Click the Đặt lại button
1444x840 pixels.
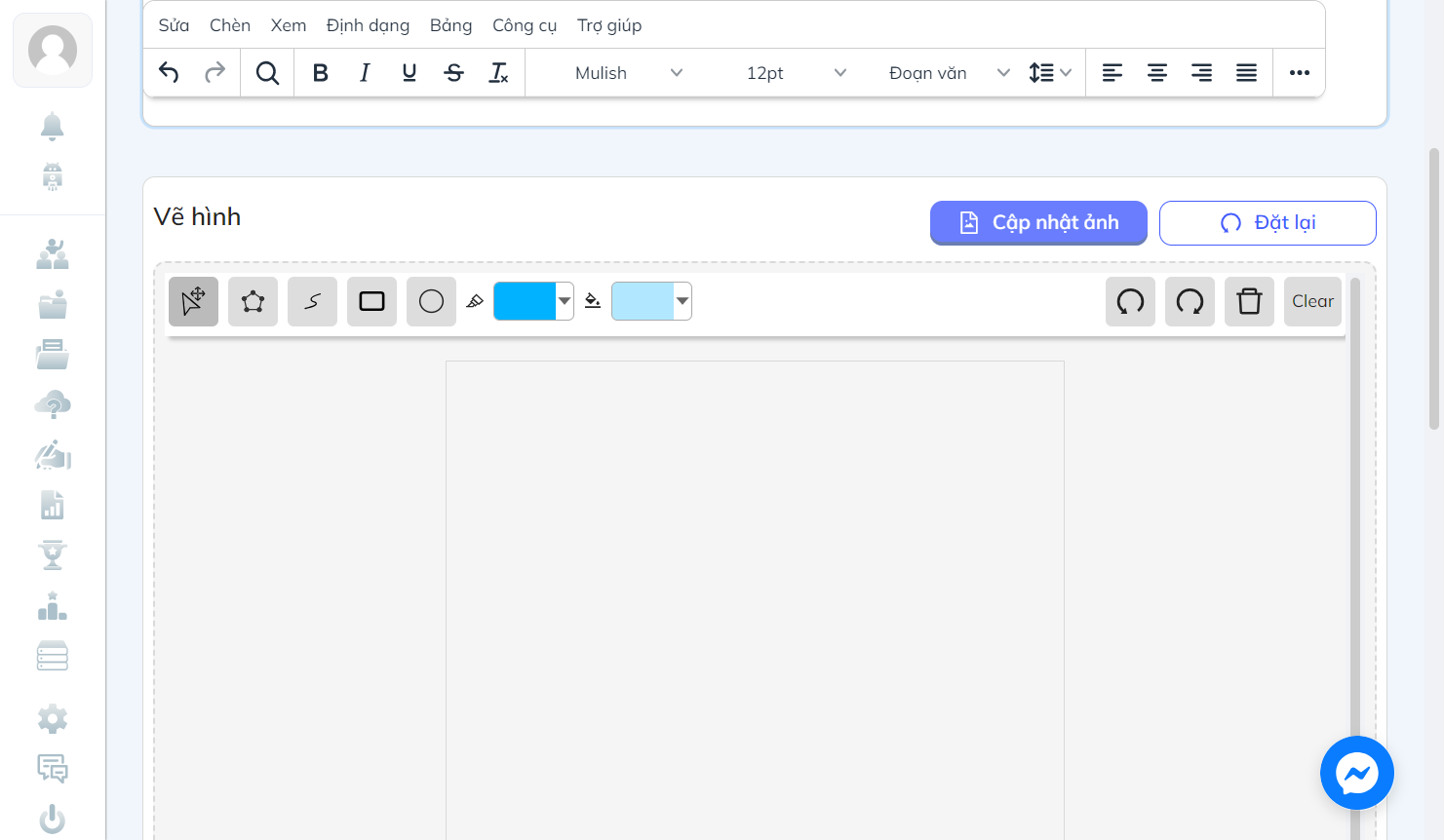click(1268, 222)
